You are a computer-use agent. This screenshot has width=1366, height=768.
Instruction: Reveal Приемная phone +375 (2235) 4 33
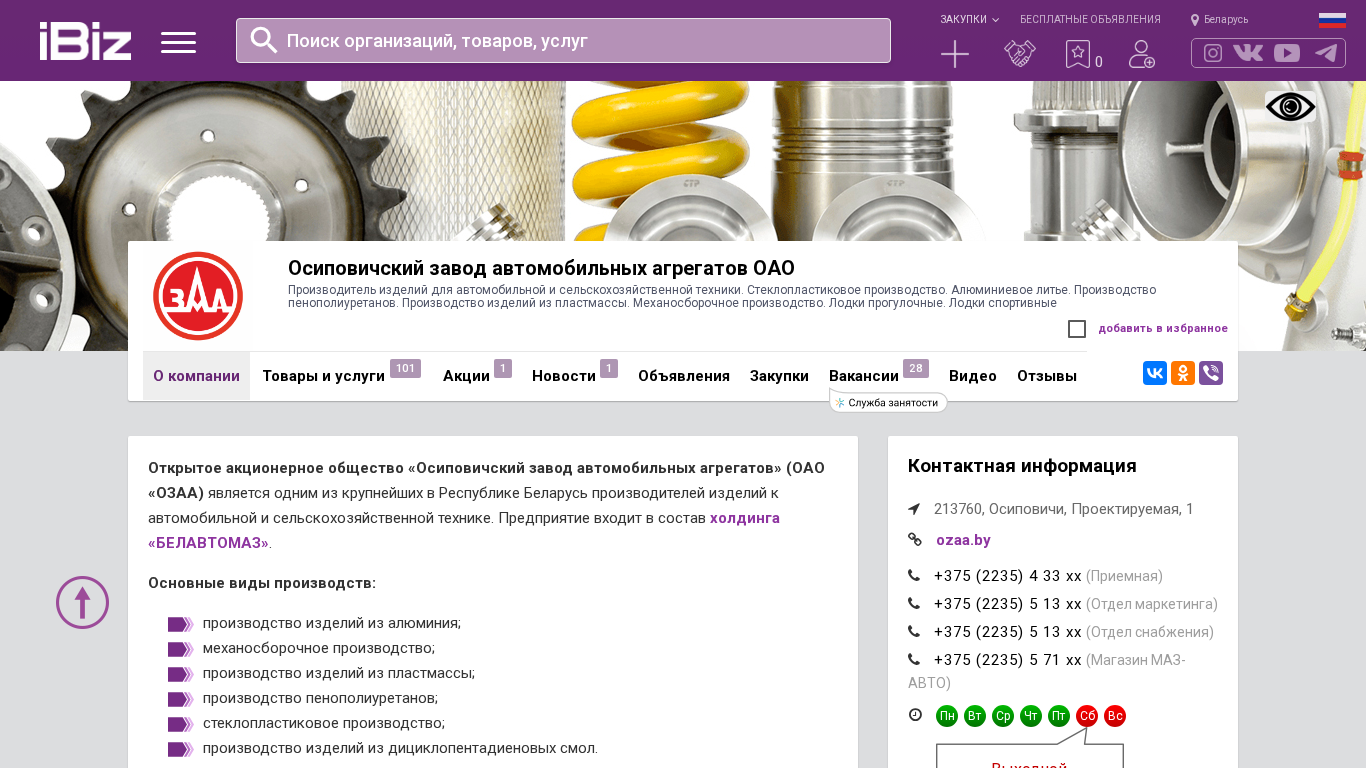coord(1008,576)
